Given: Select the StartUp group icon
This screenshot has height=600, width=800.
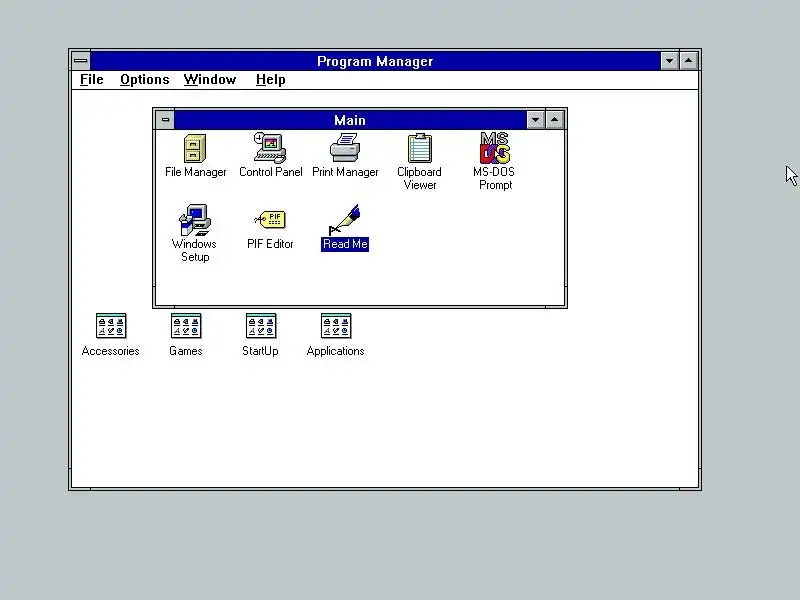Looking at the screenshot, I should pyautogui.click(x=261, y=326).
